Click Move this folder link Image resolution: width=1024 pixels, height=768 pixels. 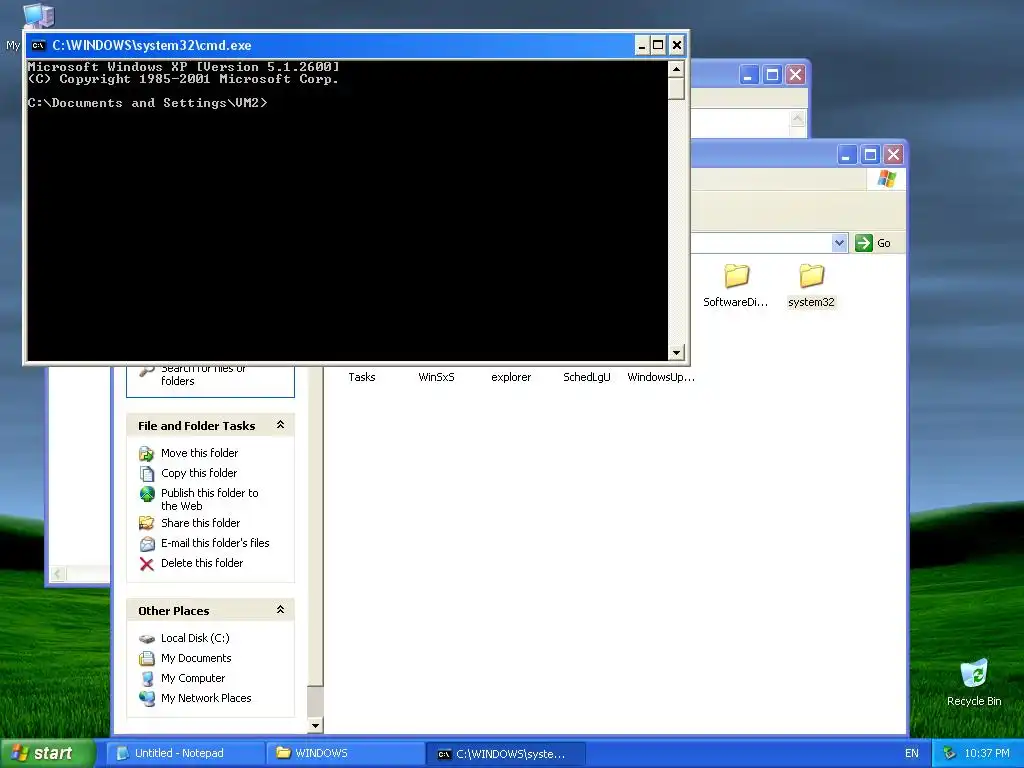coord(199,453)
